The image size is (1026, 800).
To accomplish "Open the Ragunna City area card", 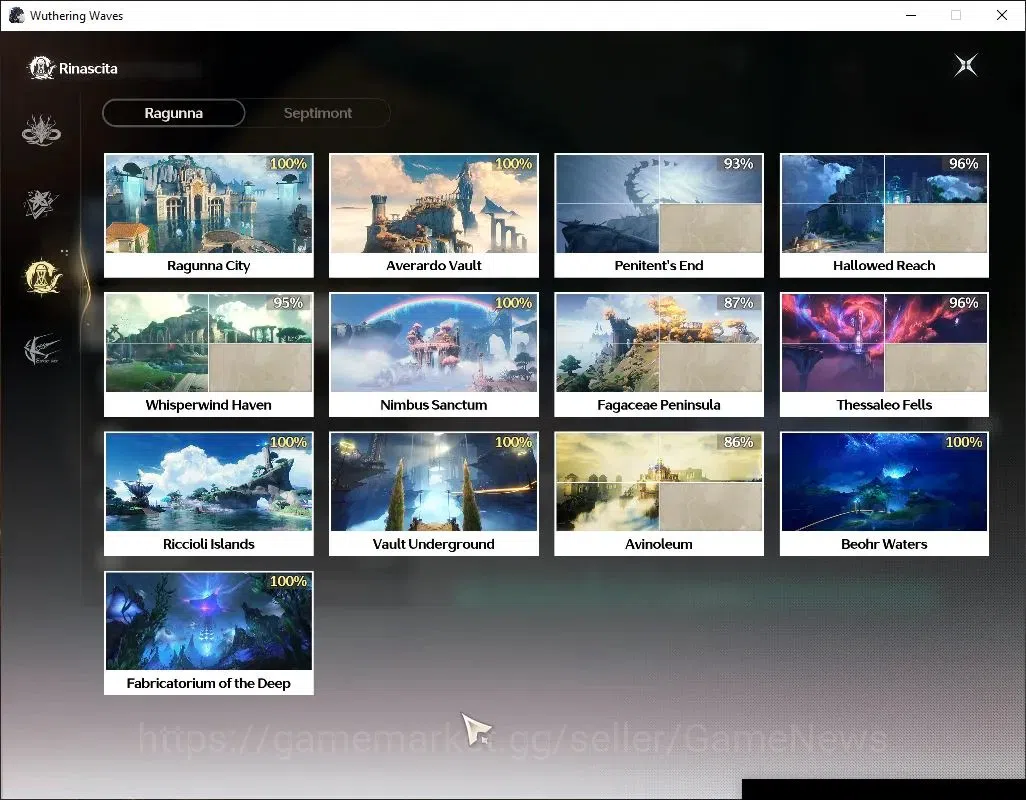I will click(x=209, y=216).
